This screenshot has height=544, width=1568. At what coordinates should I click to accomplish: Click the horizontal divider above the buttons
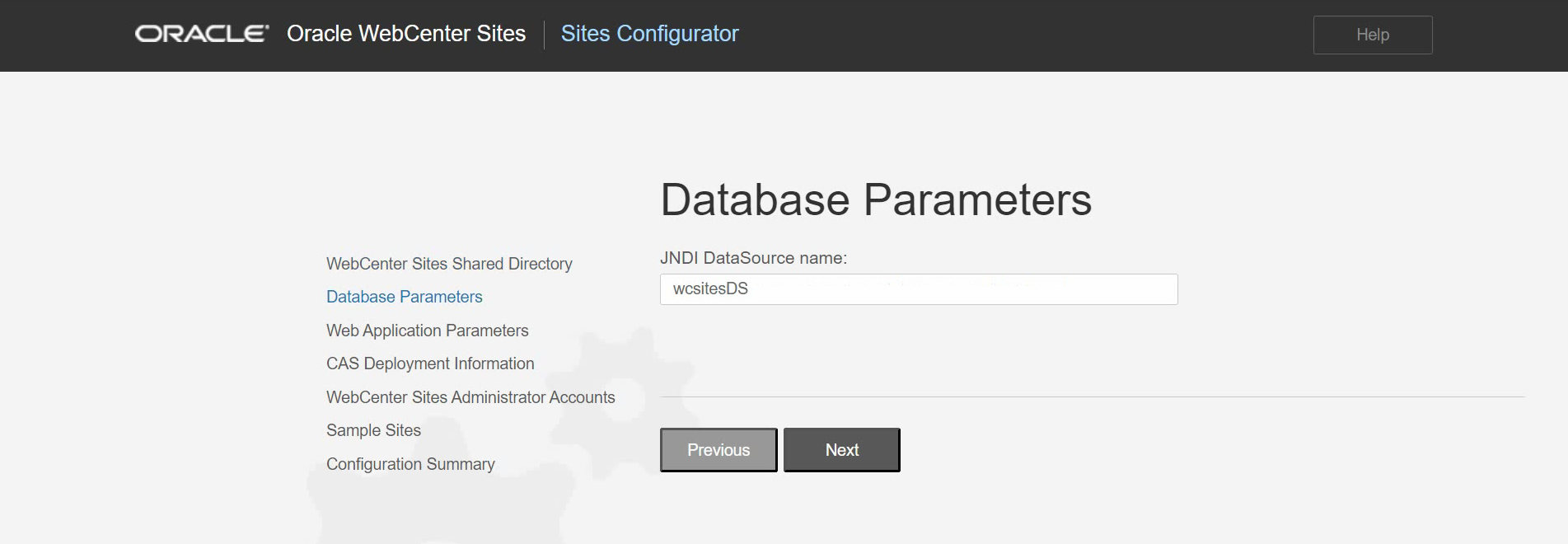click(1092, 397)
